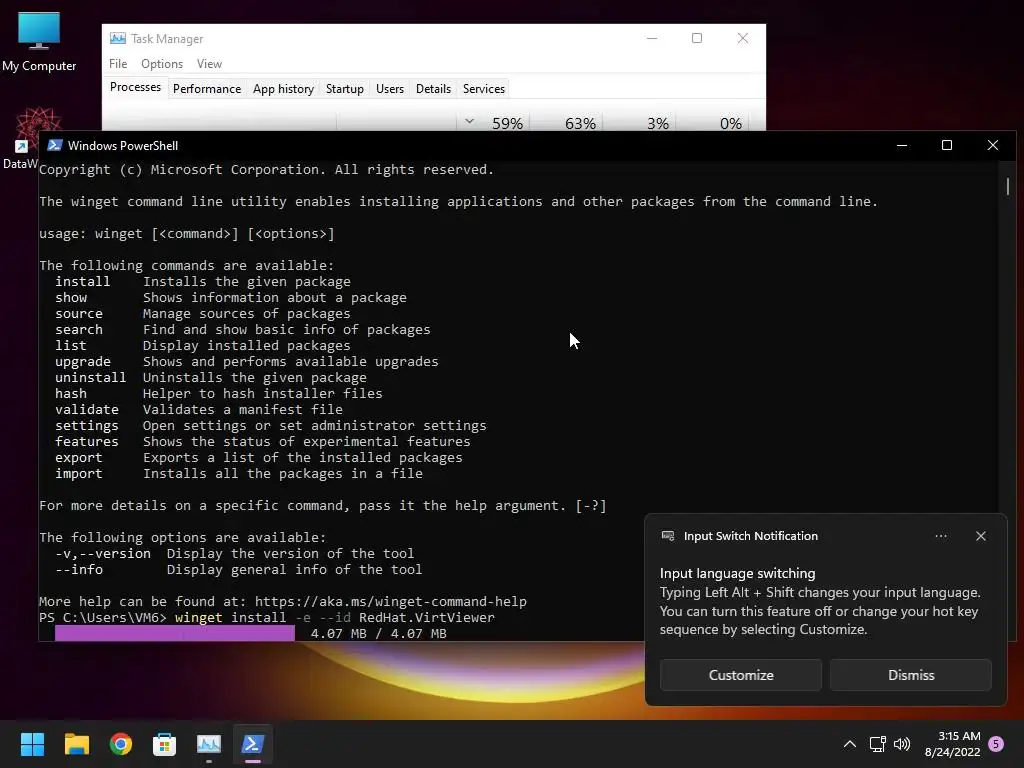Launch Google Chrome from the taskbar
The image size is (1024, 768).
pos(121,744)
